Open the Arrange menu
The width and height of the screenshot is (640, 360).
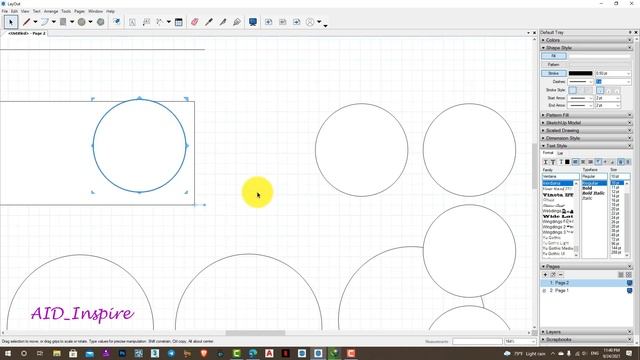click(x=51, y=11)
